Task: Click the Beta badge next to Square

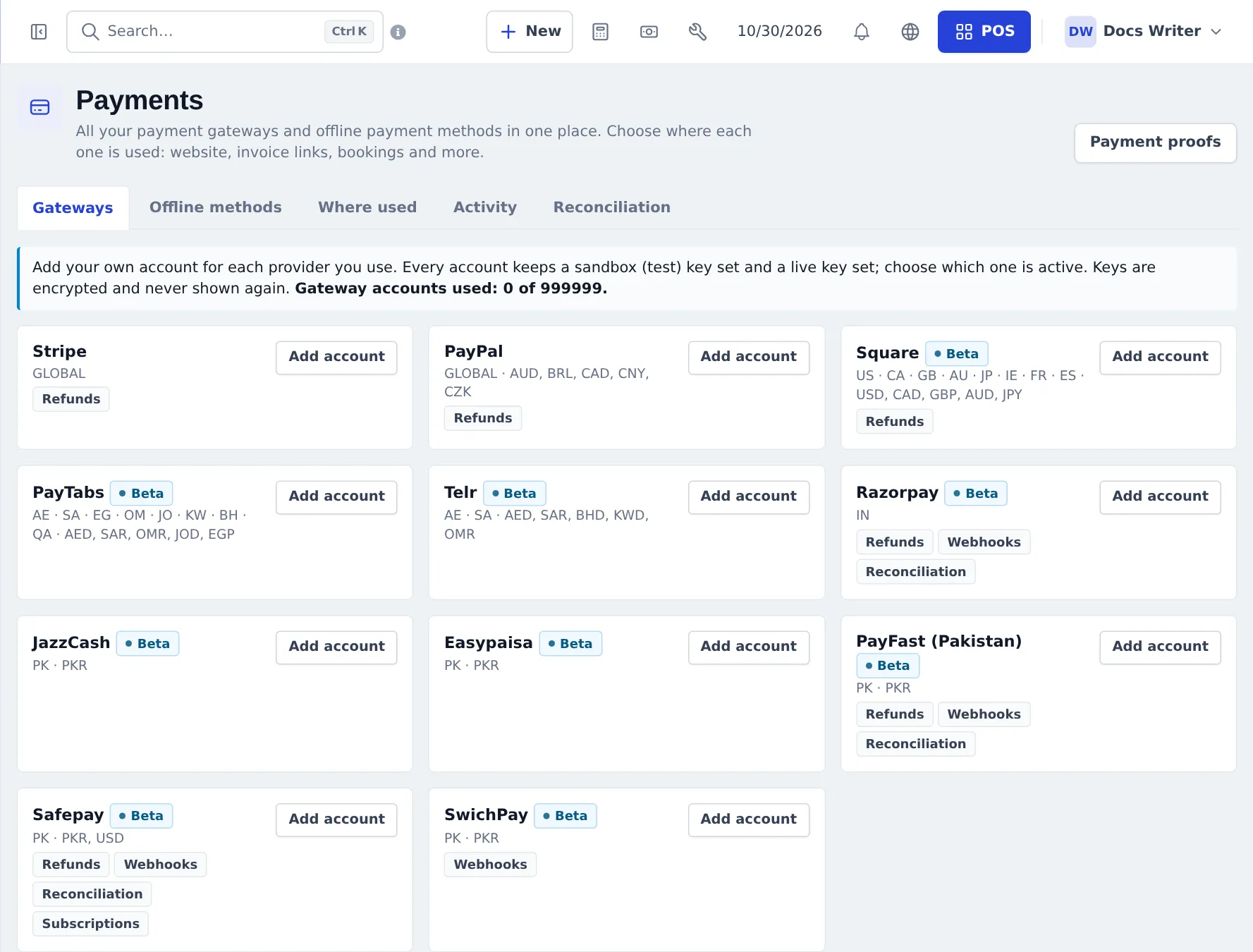Action: [956, 354]
